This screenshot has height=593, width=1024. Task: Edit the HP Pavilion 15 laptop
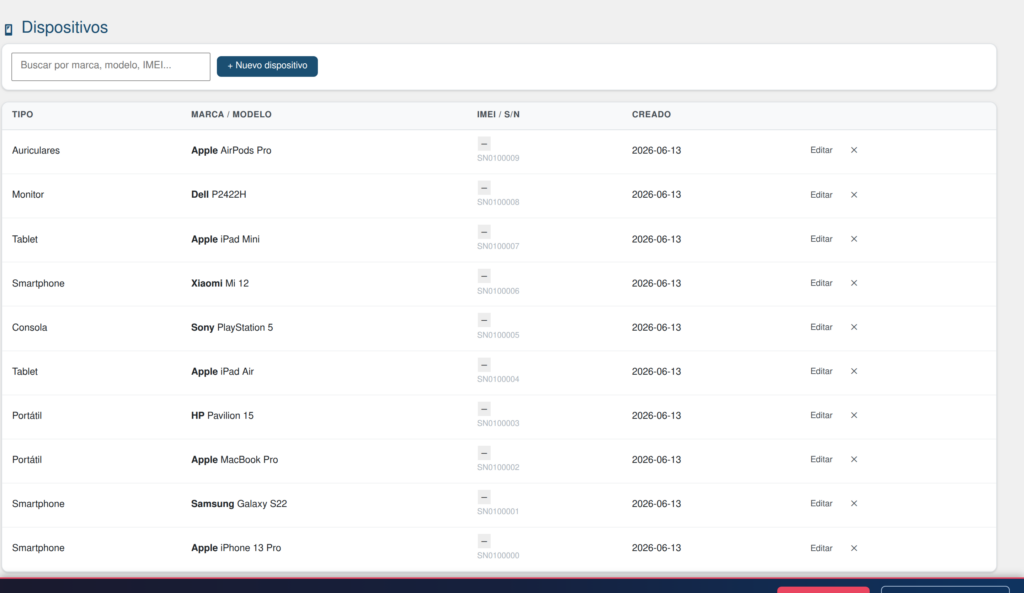[821, 415]
